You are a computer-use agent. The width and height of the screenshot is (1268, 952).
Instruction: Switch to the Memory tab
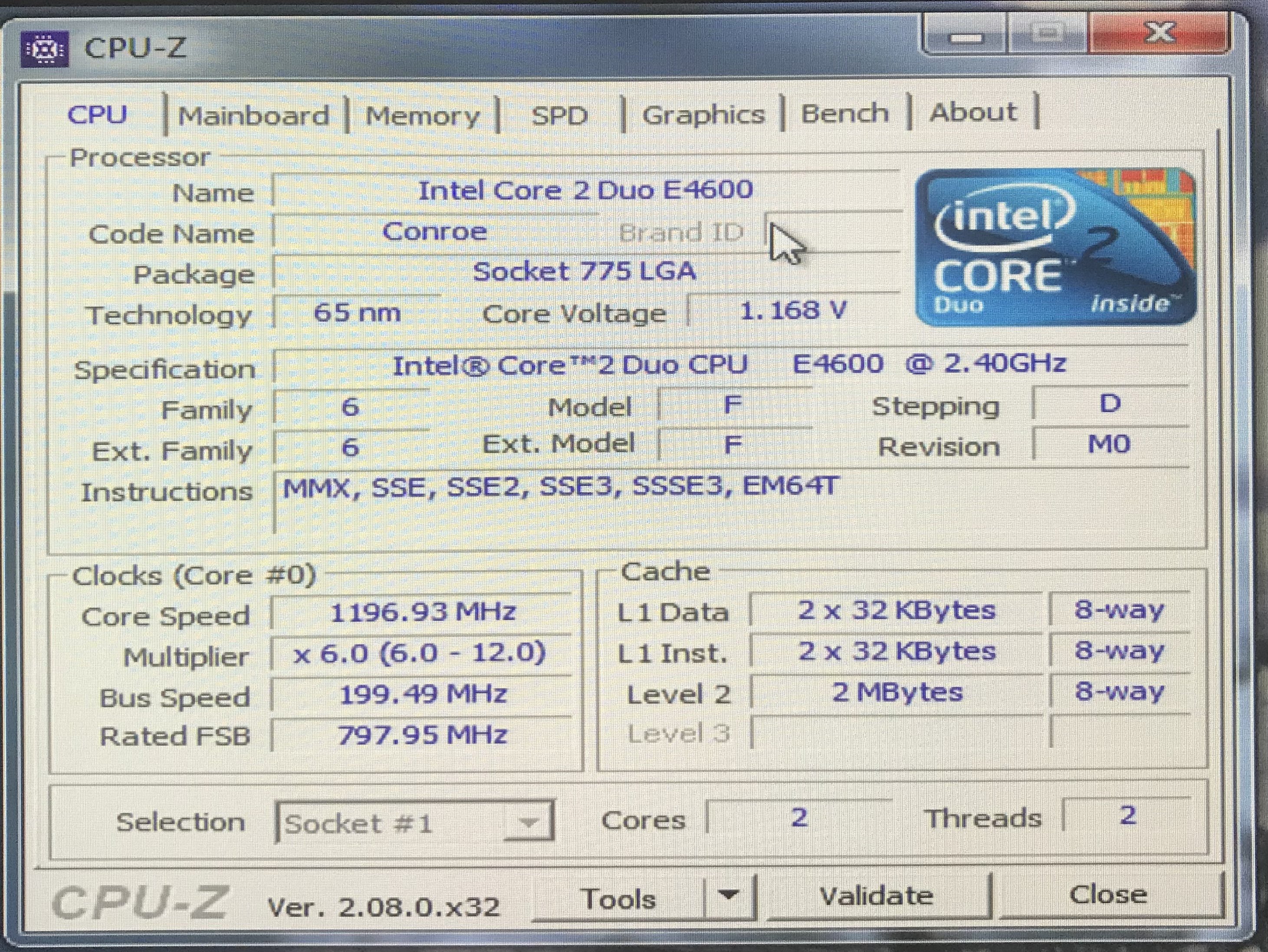tap(423, 116)
